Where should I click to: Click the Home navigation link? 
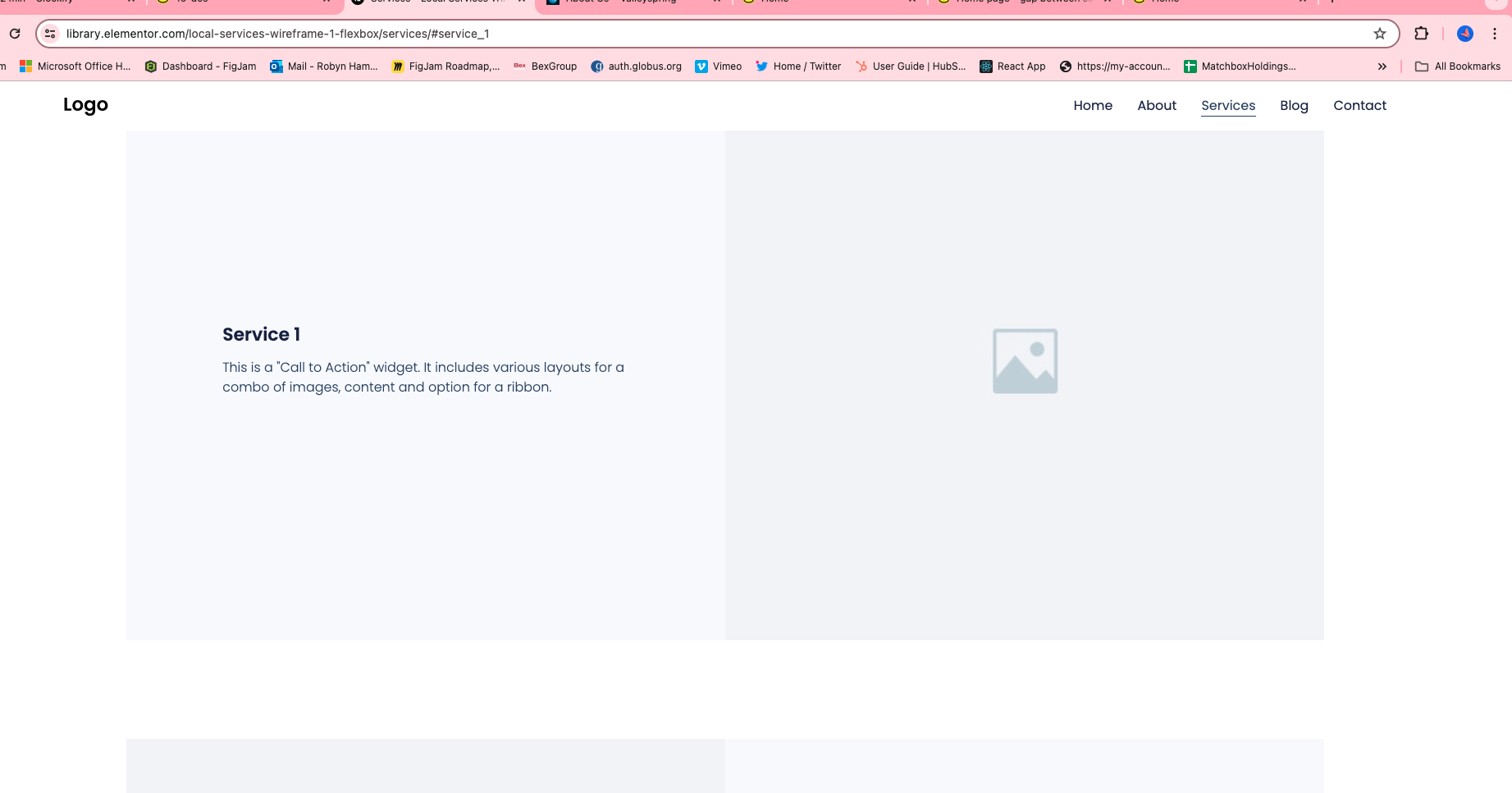(1093, 105)
